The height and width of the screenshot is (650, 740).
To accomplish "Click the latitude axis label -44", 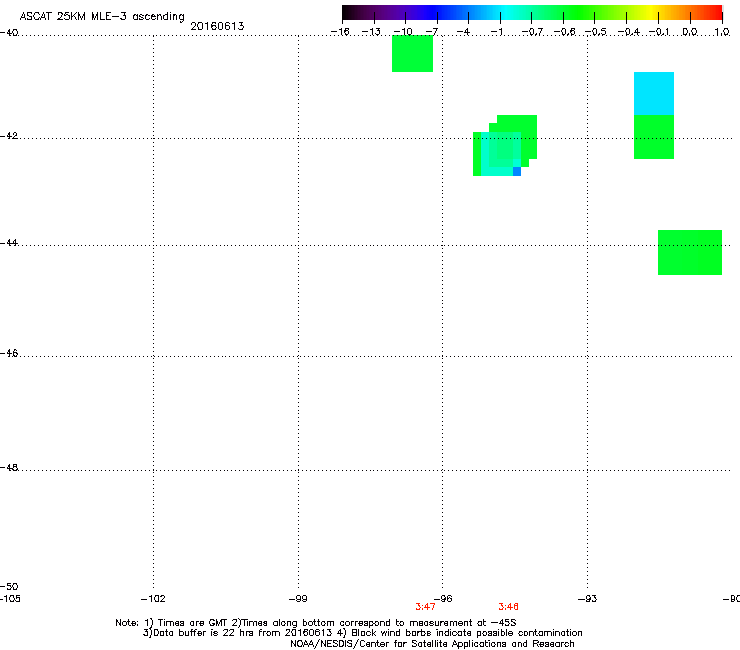I will pyautogui.click(x=9, y=243).
